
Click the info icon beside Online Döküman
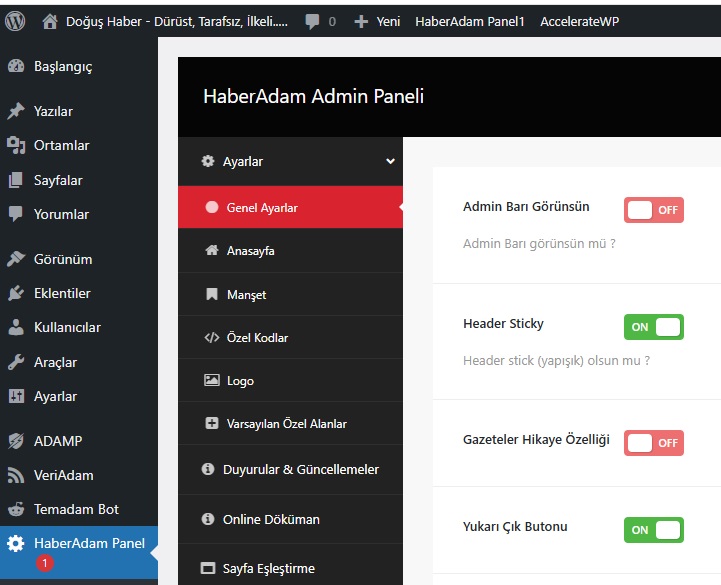208,519
